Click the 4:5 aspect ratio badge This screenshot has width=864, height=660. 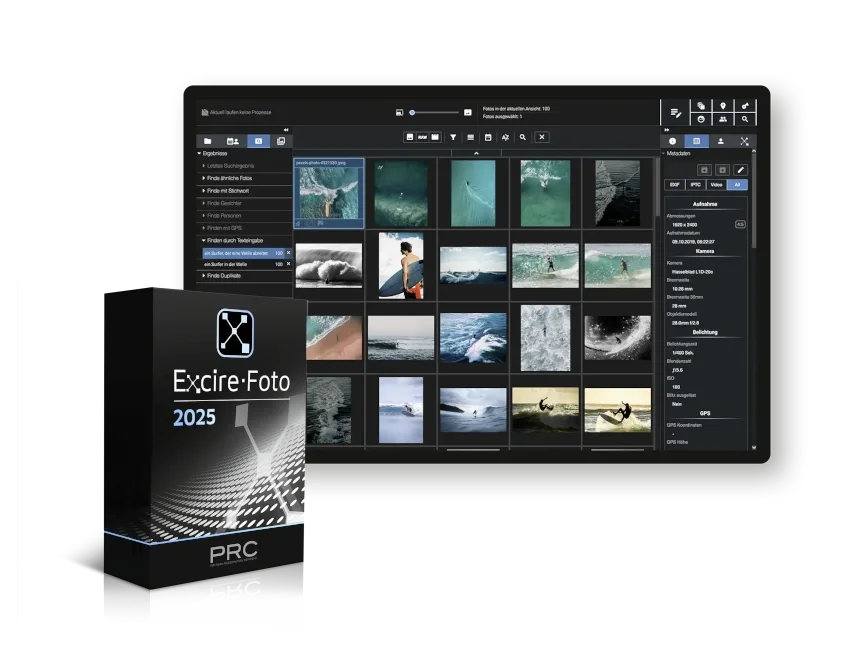coord(740,224)
